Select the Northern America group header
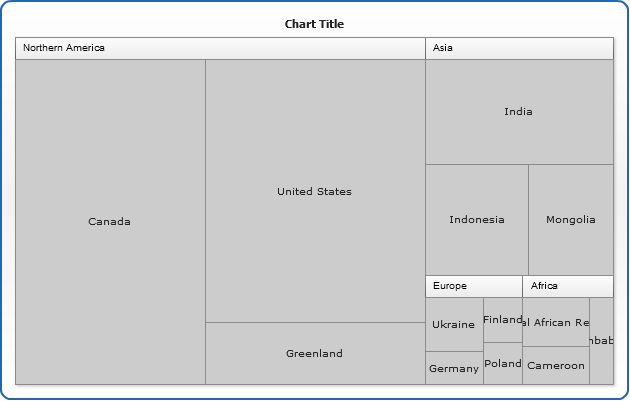Screen dimensions: 630x401 tap(220, 48)
